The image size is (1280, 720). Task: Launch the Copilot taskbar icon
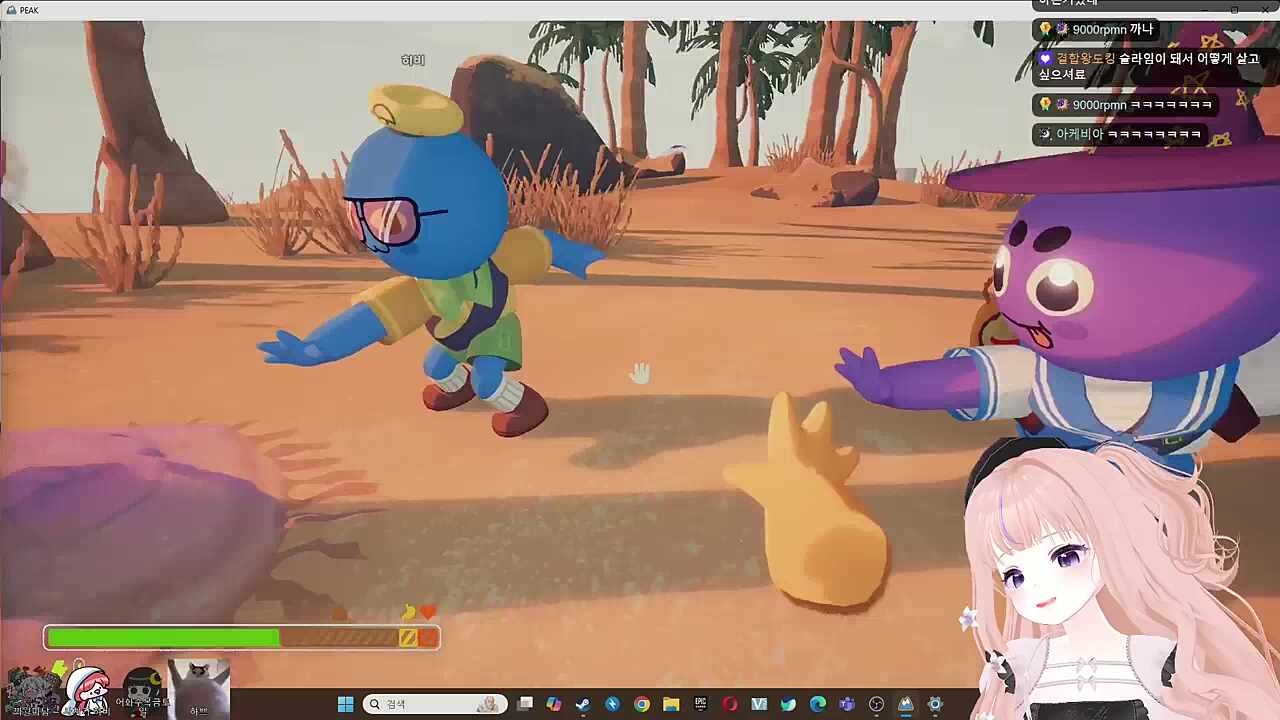click(554, 704)
